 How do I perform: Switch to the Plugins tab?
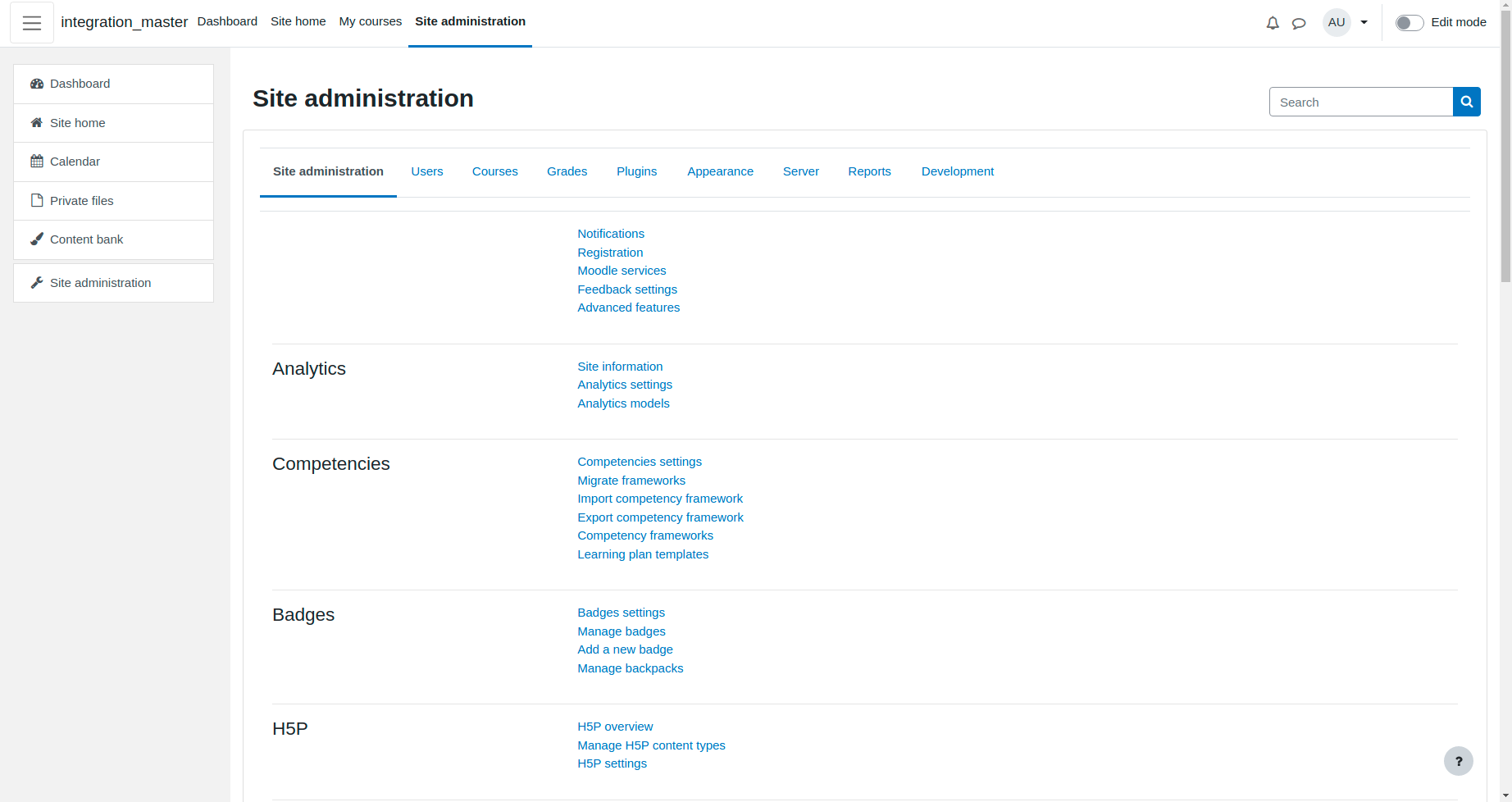pyautogui.click(x=637, y=171)
